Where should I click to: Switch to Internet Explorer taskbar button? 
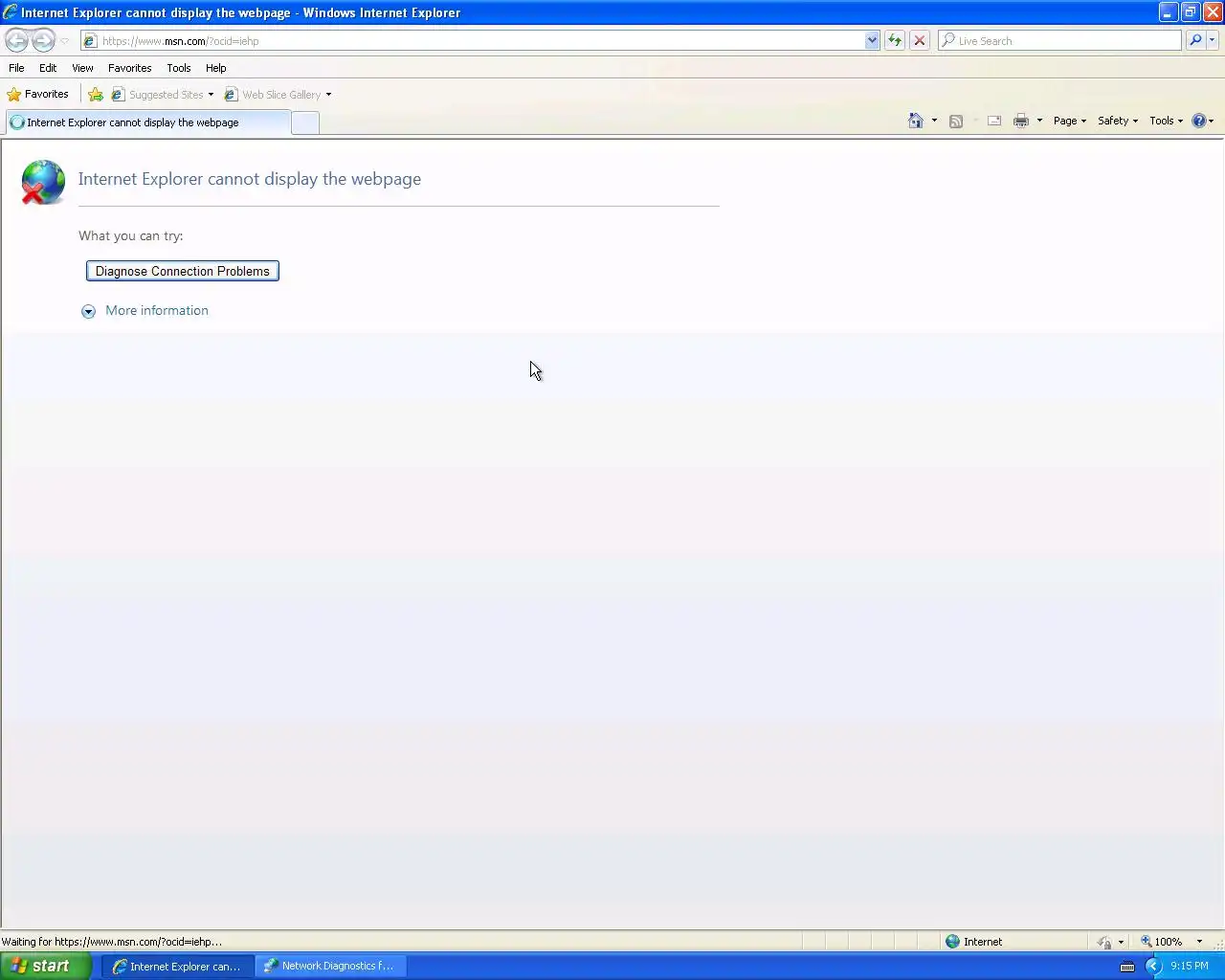tap(177, 967)
